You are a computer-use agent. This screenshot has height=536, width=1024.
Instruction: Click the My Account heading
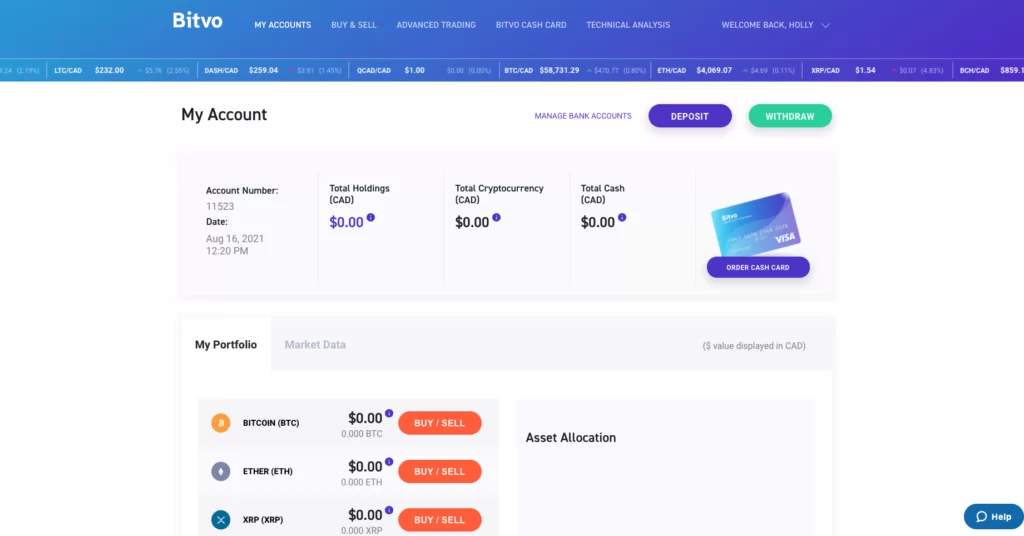coord(224,115)
